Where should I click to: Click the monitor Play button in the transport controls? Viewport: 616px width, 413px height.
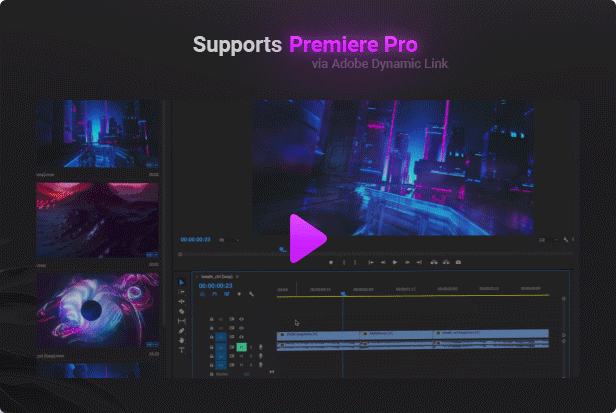point(395,262)
